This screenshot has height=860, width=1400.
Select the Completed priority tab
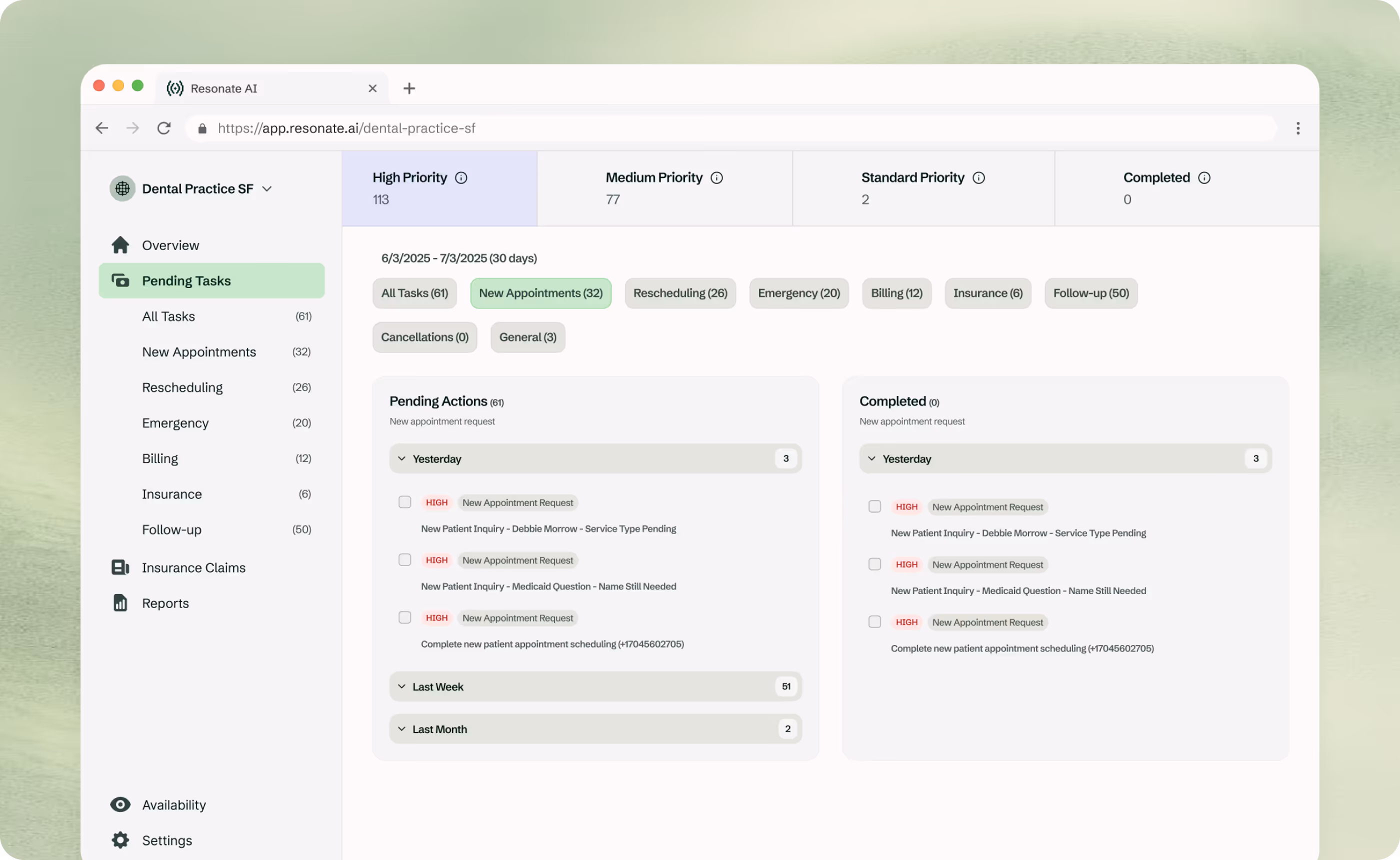coord(1187,188)
